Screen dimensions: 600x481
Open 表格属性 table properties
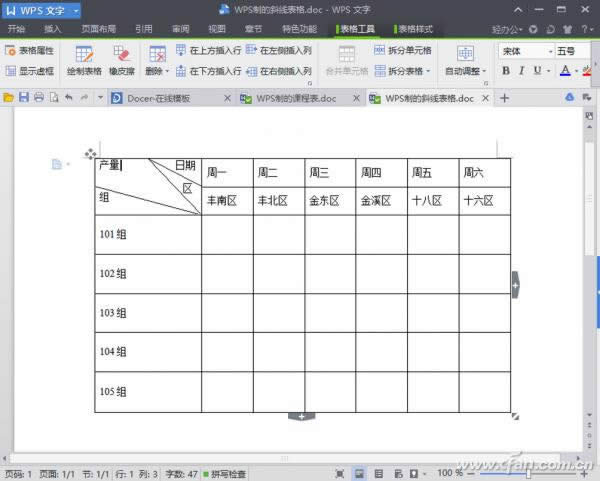(30, 50)
